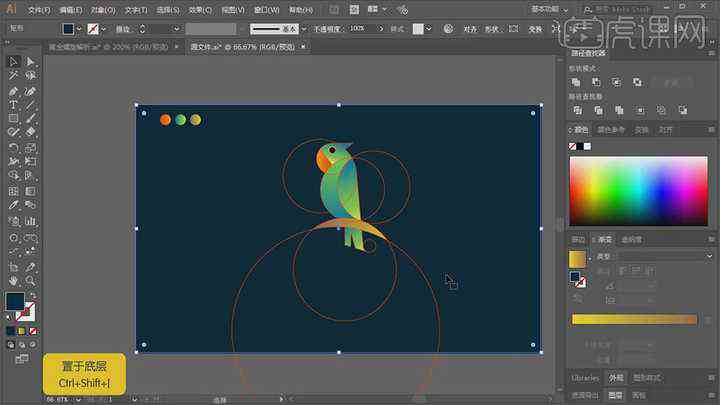Click the Intersect shape mode icon
This screenshot has width=720, height=405.
point(616,82)
